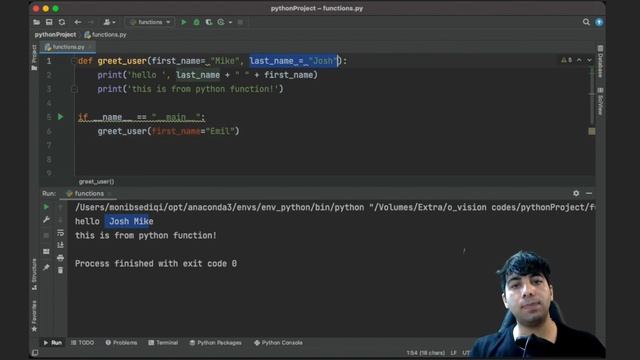Toggle the SciView tool window
The height and width of the screenshot is (360, 640).
pos(600,101)
